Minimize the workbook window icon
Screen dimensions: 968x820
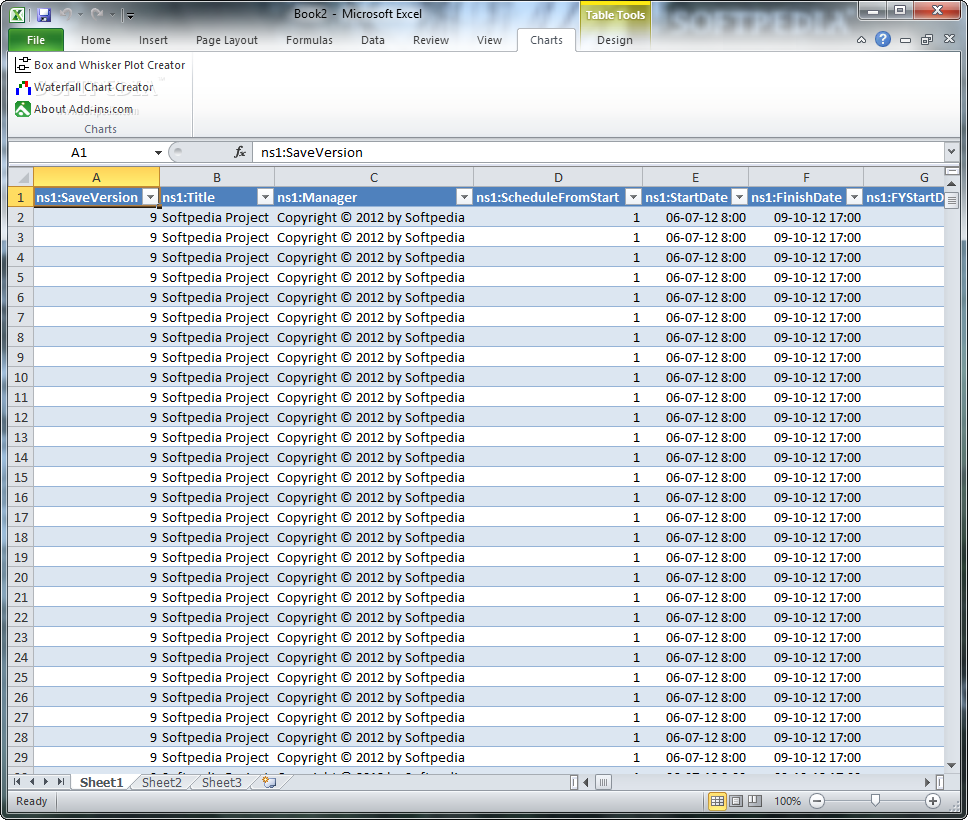click(x=906, y=40)
